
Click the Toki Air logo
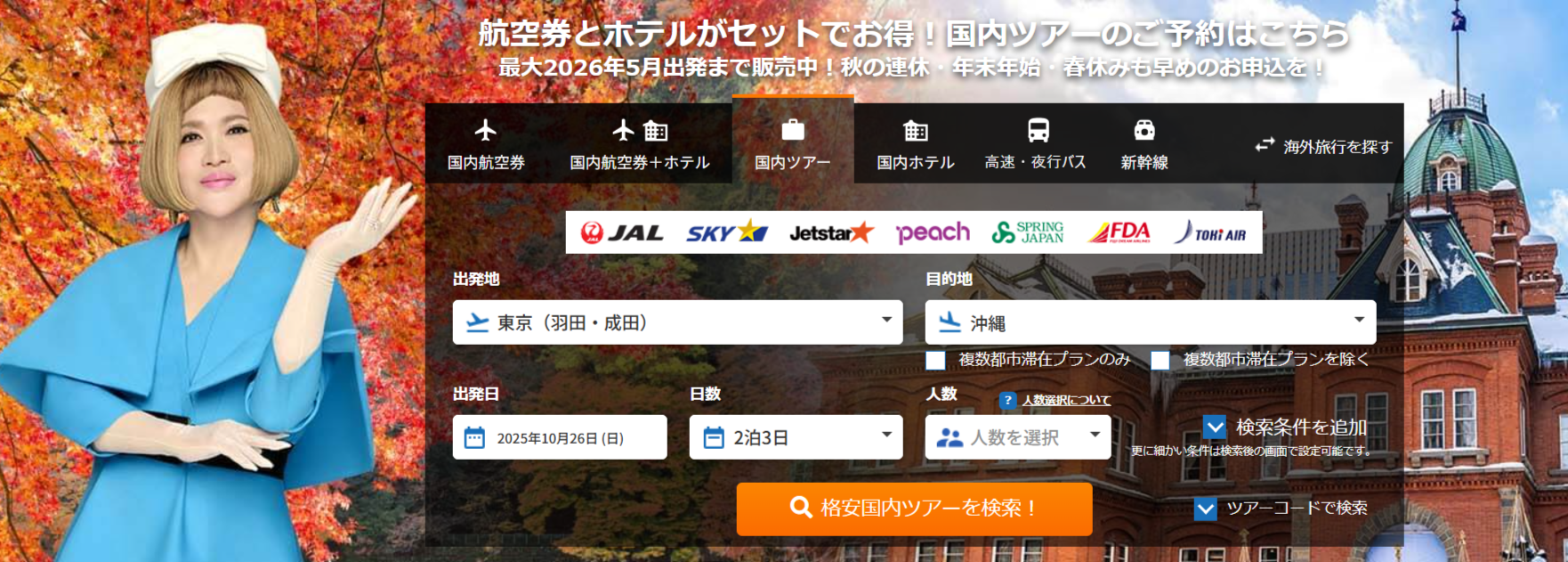coord(1209,232)
